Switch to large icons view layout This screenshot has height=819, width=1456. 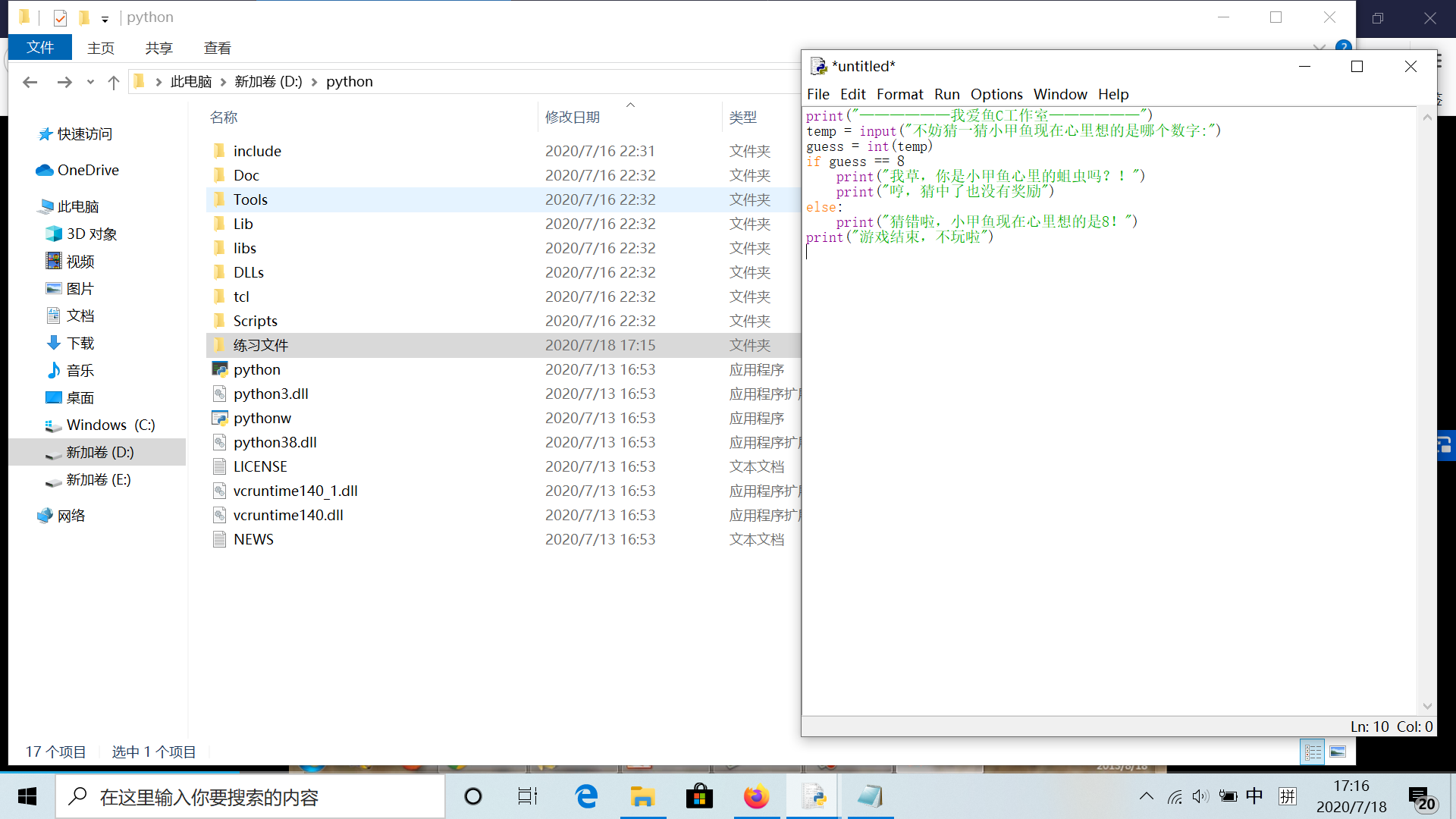[1338, 752]
